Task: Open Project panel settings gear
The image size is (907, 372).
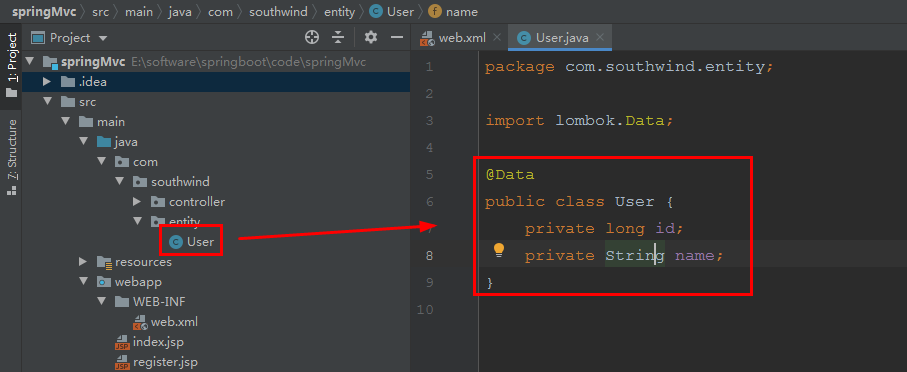Action: pos(371,38)
